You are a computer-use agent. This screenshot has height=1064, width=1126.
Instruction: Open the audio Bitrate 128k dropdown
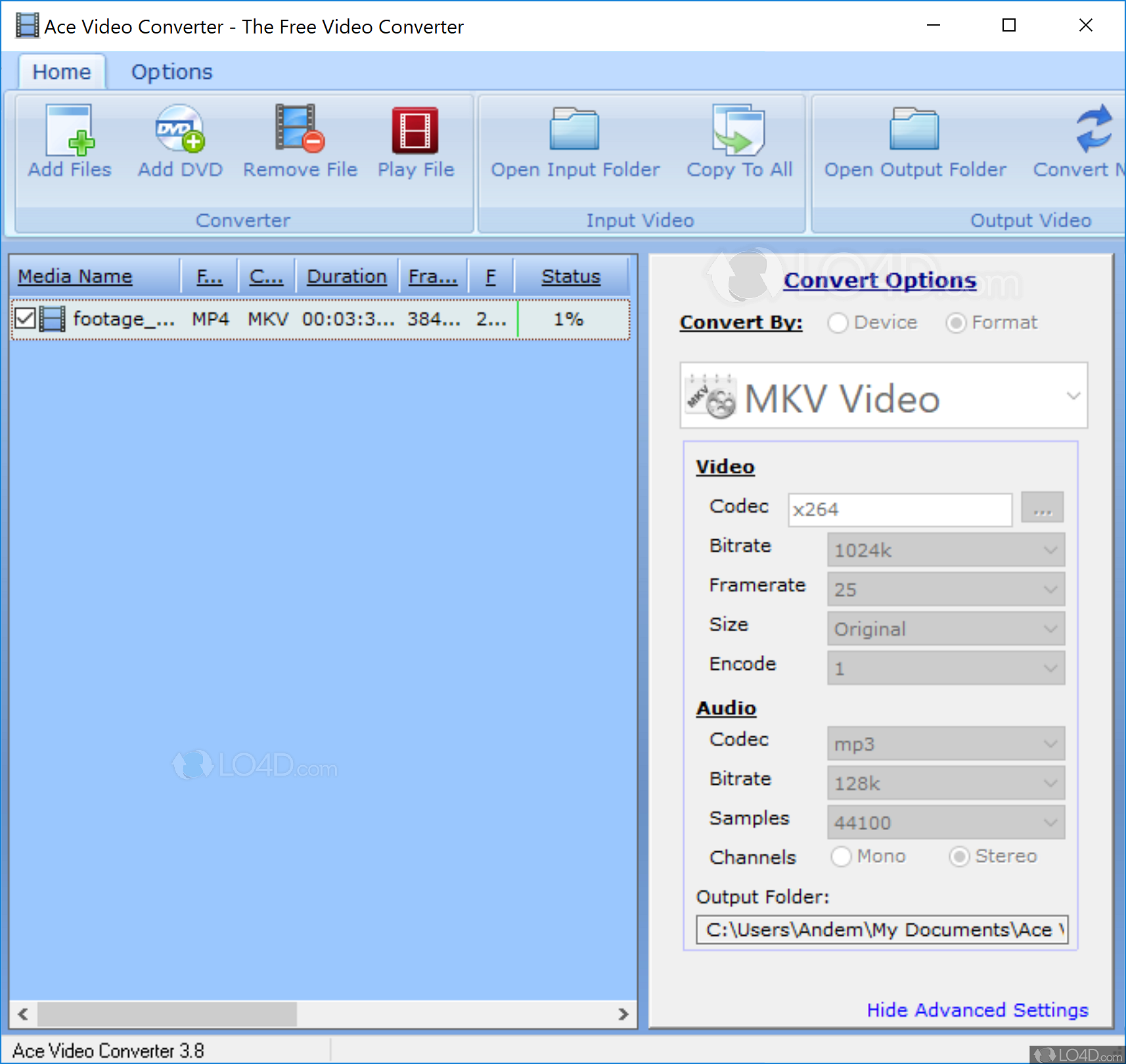pyautogui.click(x=946, y=783)
